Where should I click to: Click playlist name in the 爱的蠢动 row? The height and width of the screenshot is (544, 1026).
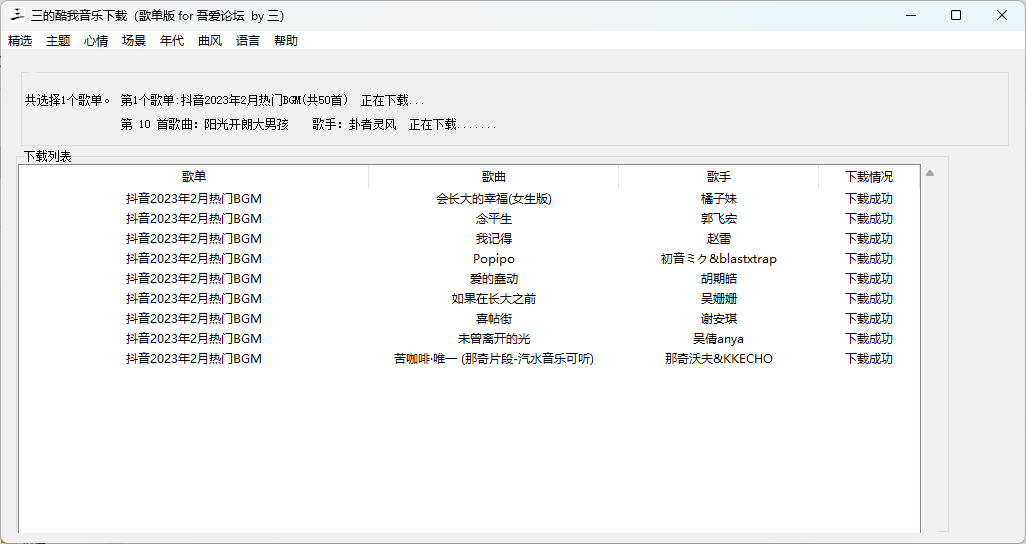click(194, 278)
